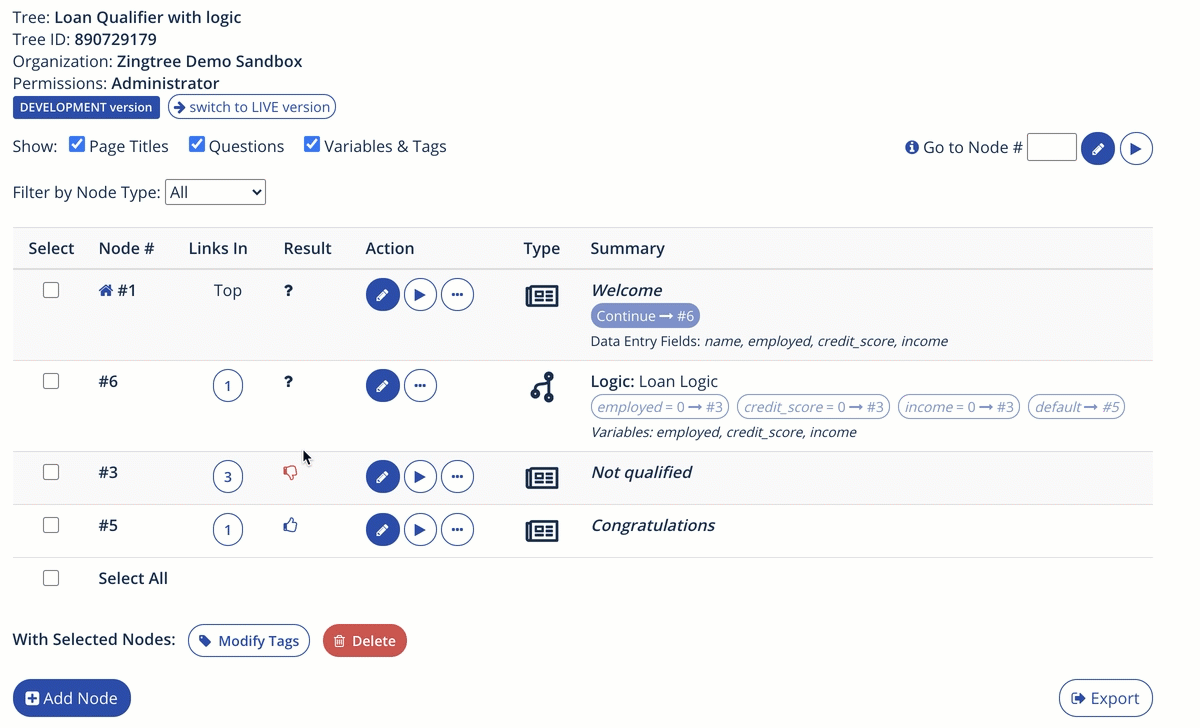Open the Filter by Node Type dropdown
The width and height of the screenshot is (1200, 728).
point(215,192)
